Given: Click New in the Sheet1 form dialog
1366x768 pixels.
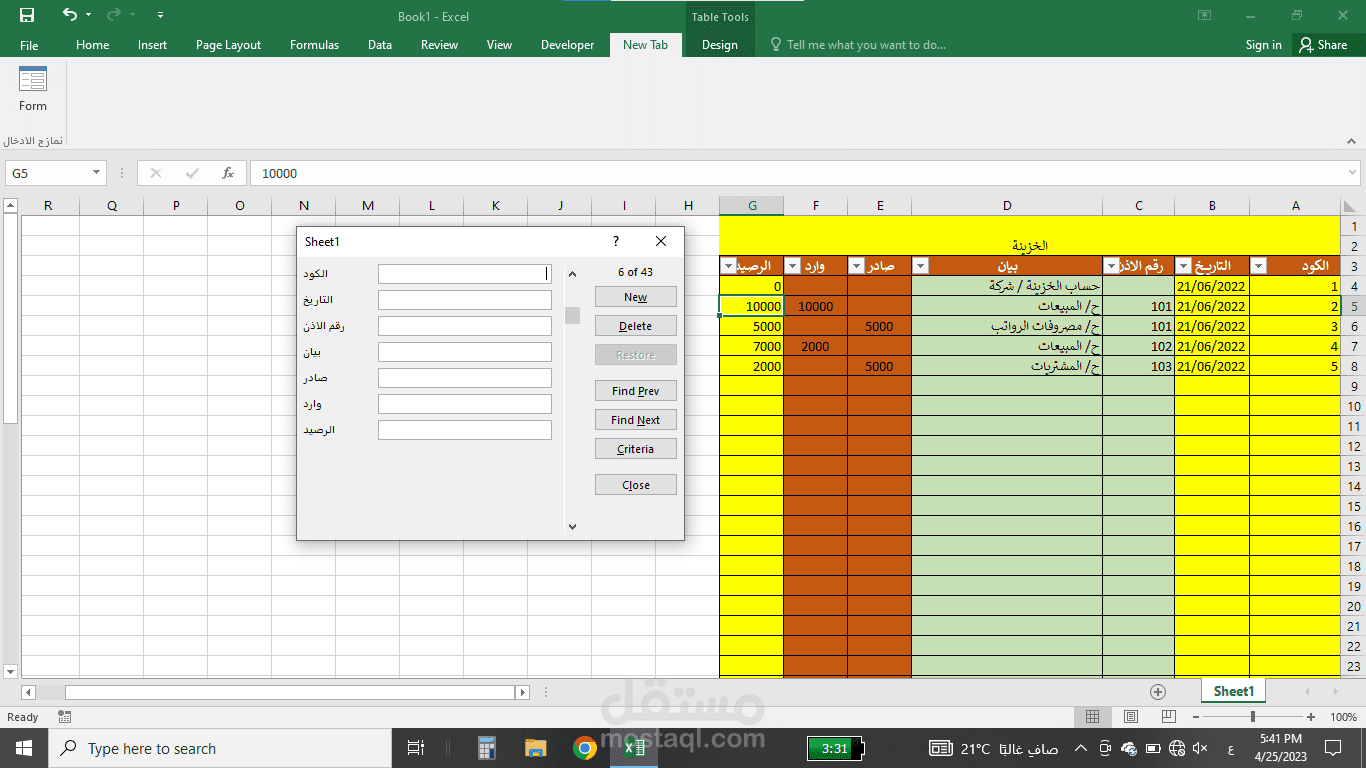Looking at the screenshot, I should pos(636,297).
